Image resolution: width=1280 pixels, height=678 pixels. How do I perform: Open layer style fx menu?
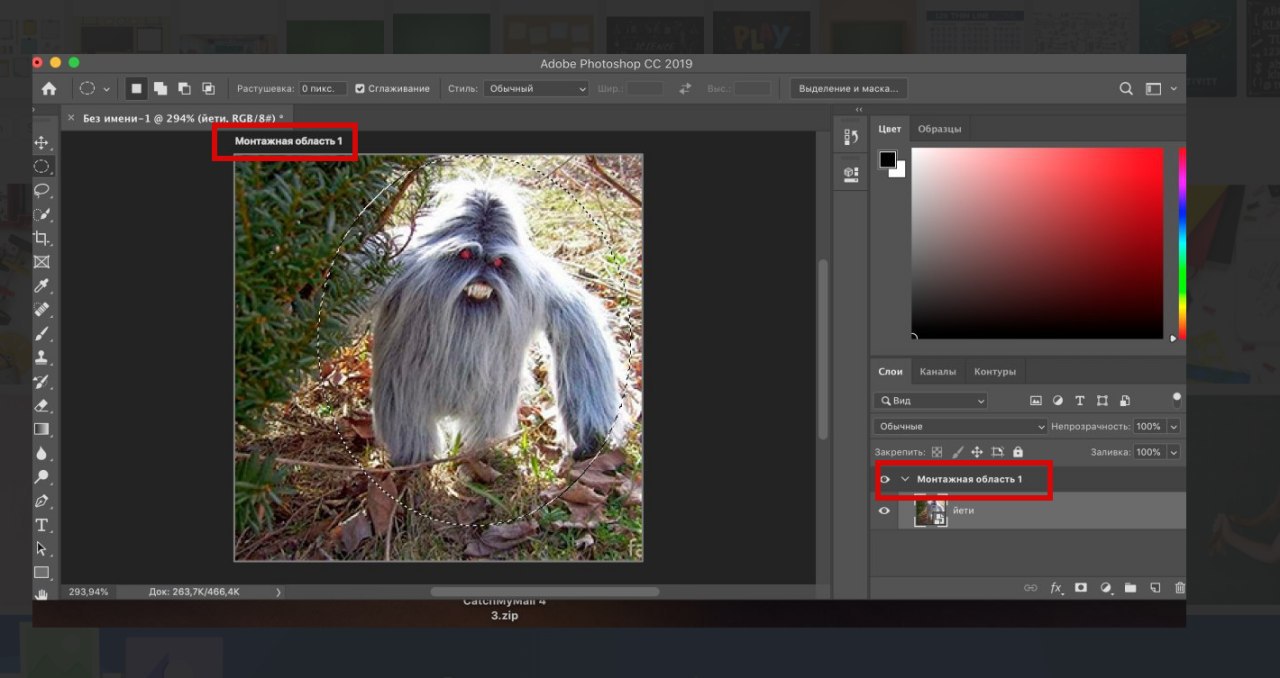(1056, 588)
